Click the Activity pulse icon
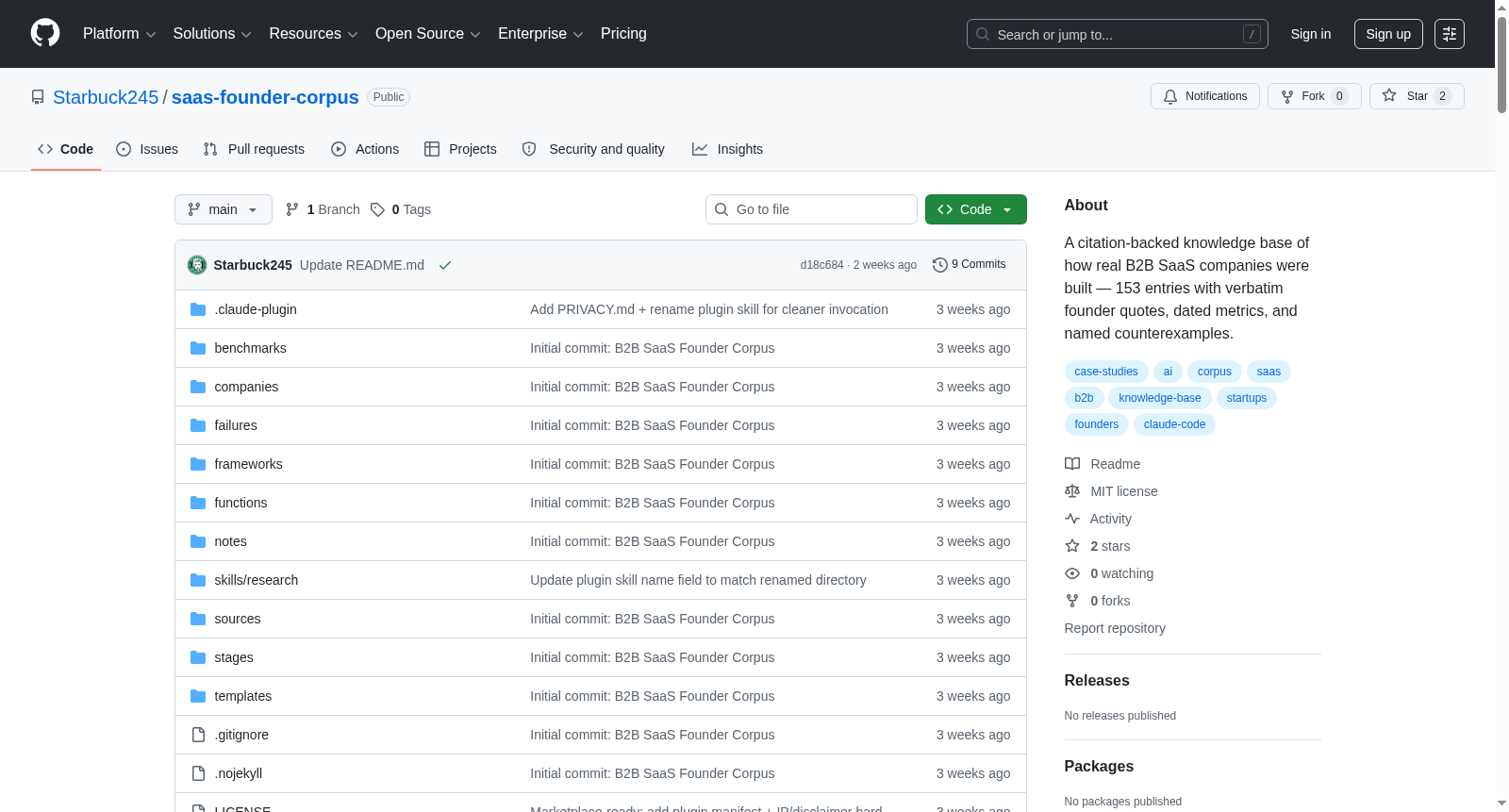 point(1072,519)
